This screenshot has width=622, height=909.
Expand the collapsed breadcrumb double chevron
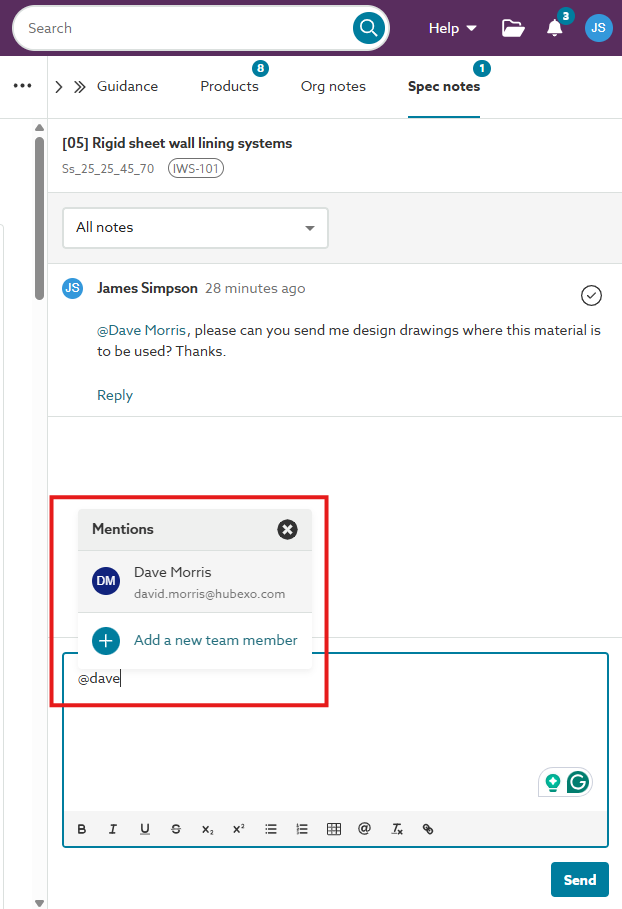coord(78,86)
